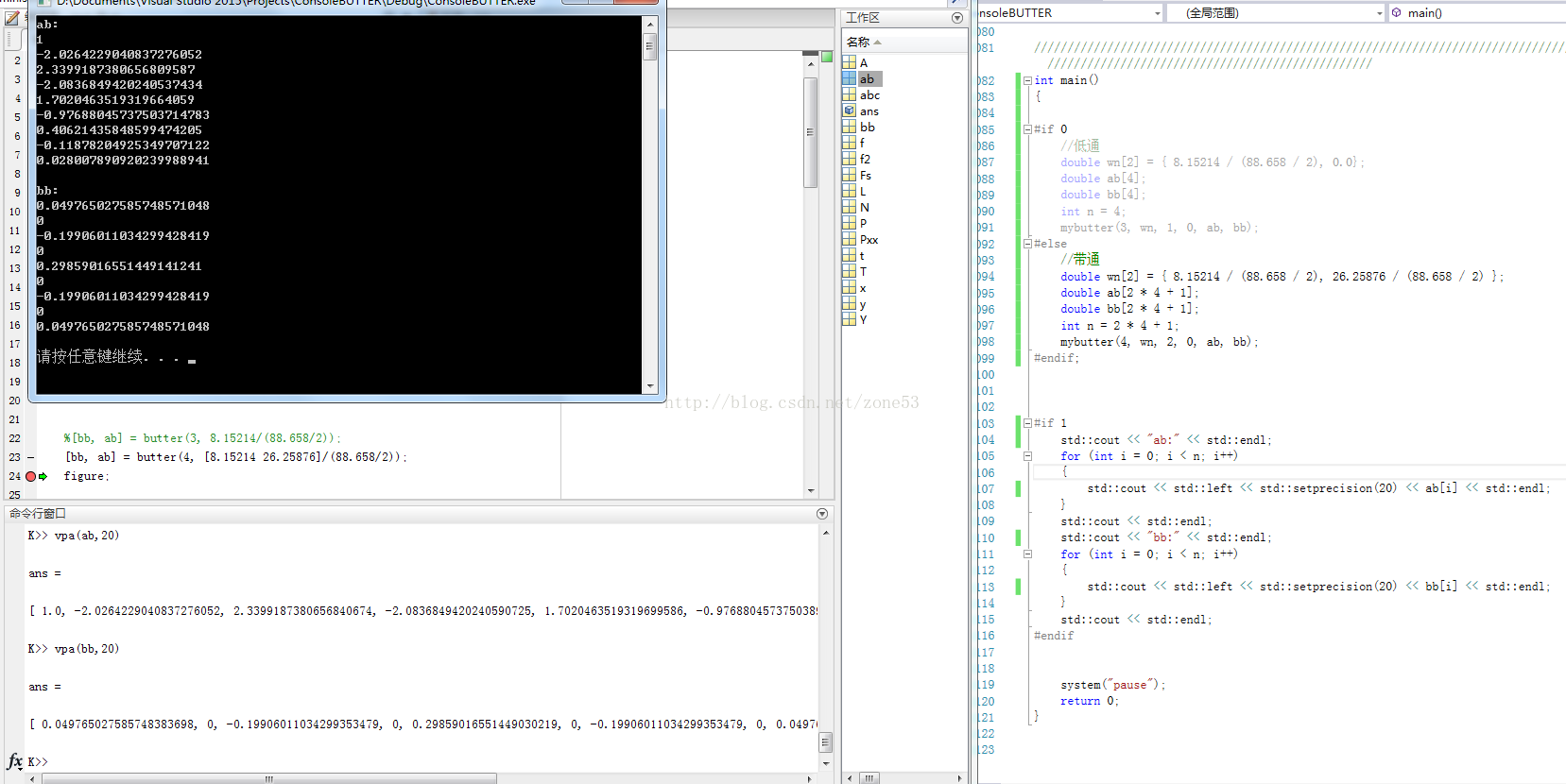Click the abc variable grid icon
The height and width of the screenshot is (784, 1566).
850,94
